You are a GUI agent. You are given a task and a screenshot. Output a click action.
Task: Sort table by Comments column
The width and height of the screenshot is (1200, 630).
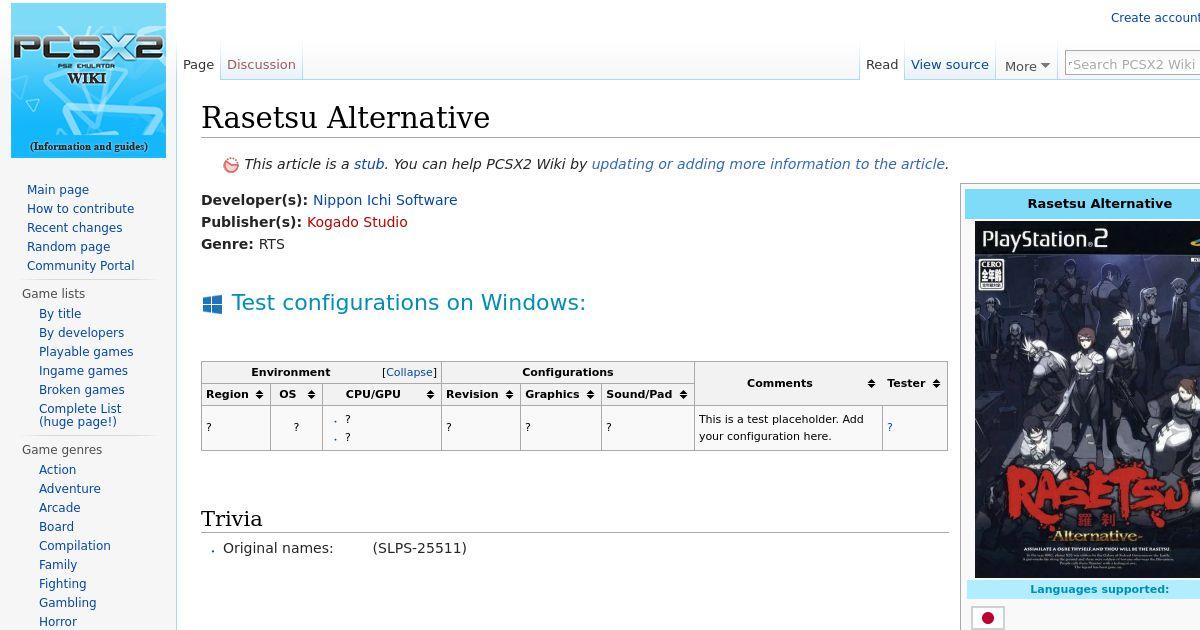[788, 384]
